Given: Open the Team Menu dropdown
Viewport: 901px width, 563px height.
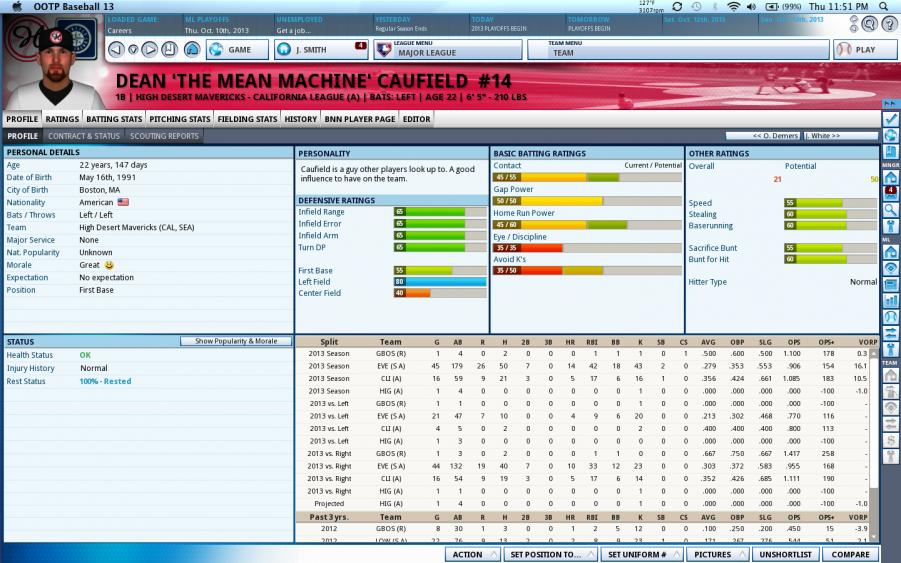Looking at the screenshot, I should pos(678,49).
